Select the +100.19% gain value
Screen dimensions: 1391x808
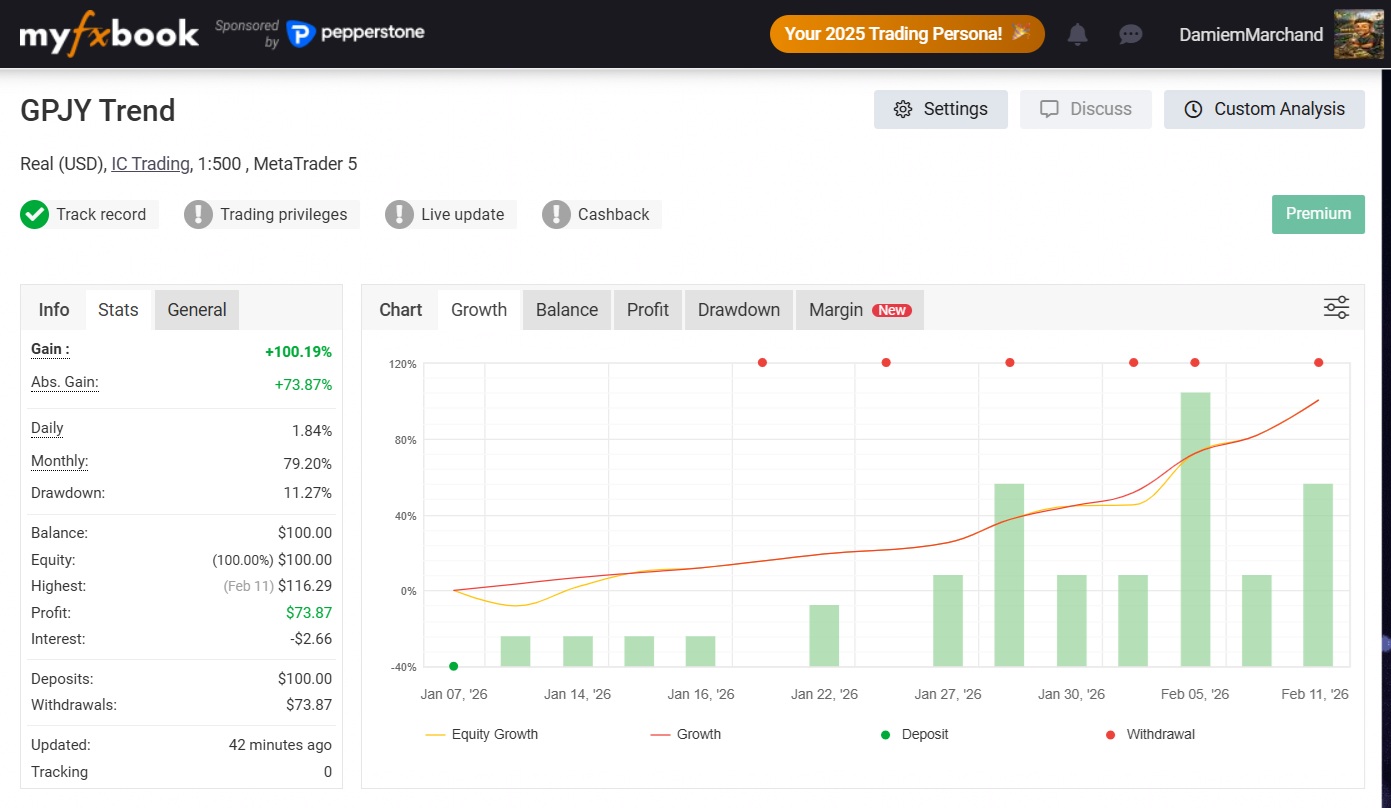coord(298,352)
